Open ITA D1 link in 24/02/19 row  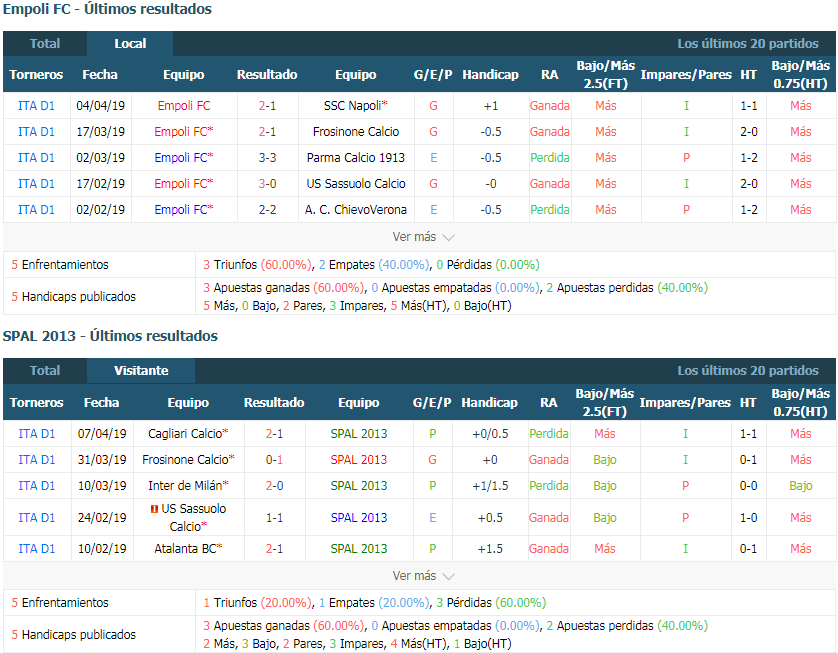(x=37, y=517)
